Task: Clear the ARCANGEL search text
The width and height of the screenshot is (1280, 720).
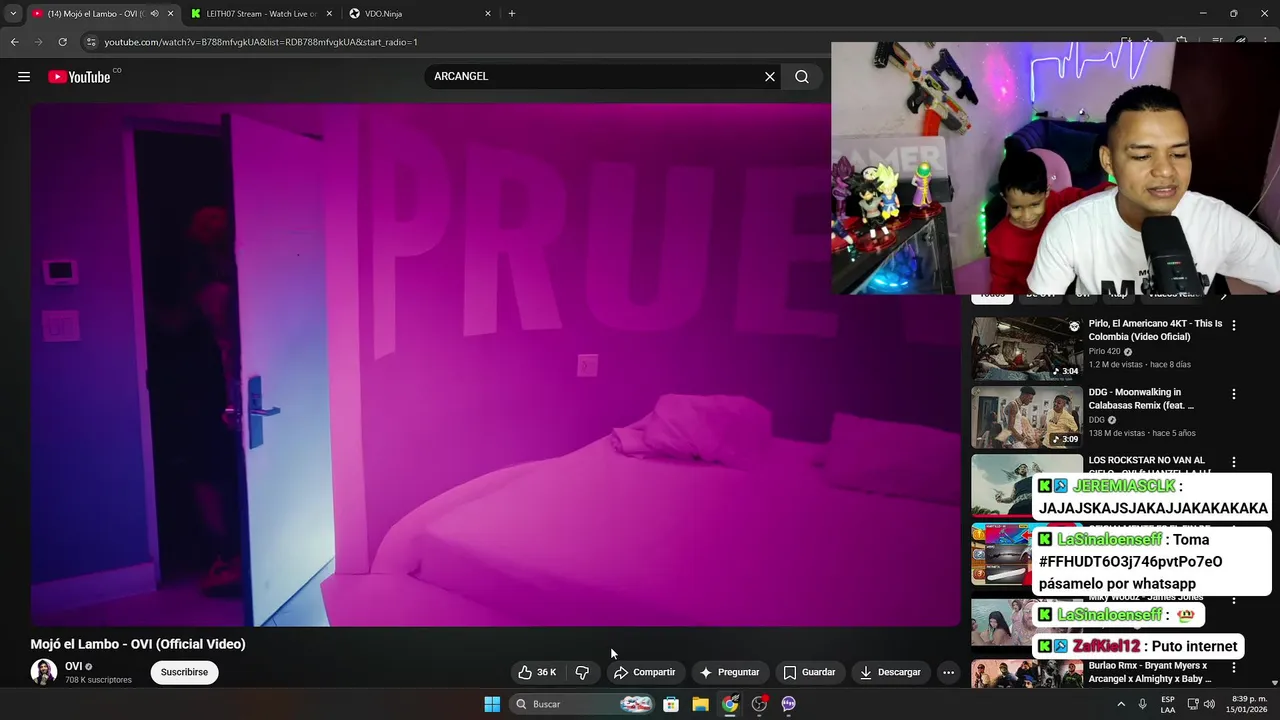Action: tap(770, 77)
